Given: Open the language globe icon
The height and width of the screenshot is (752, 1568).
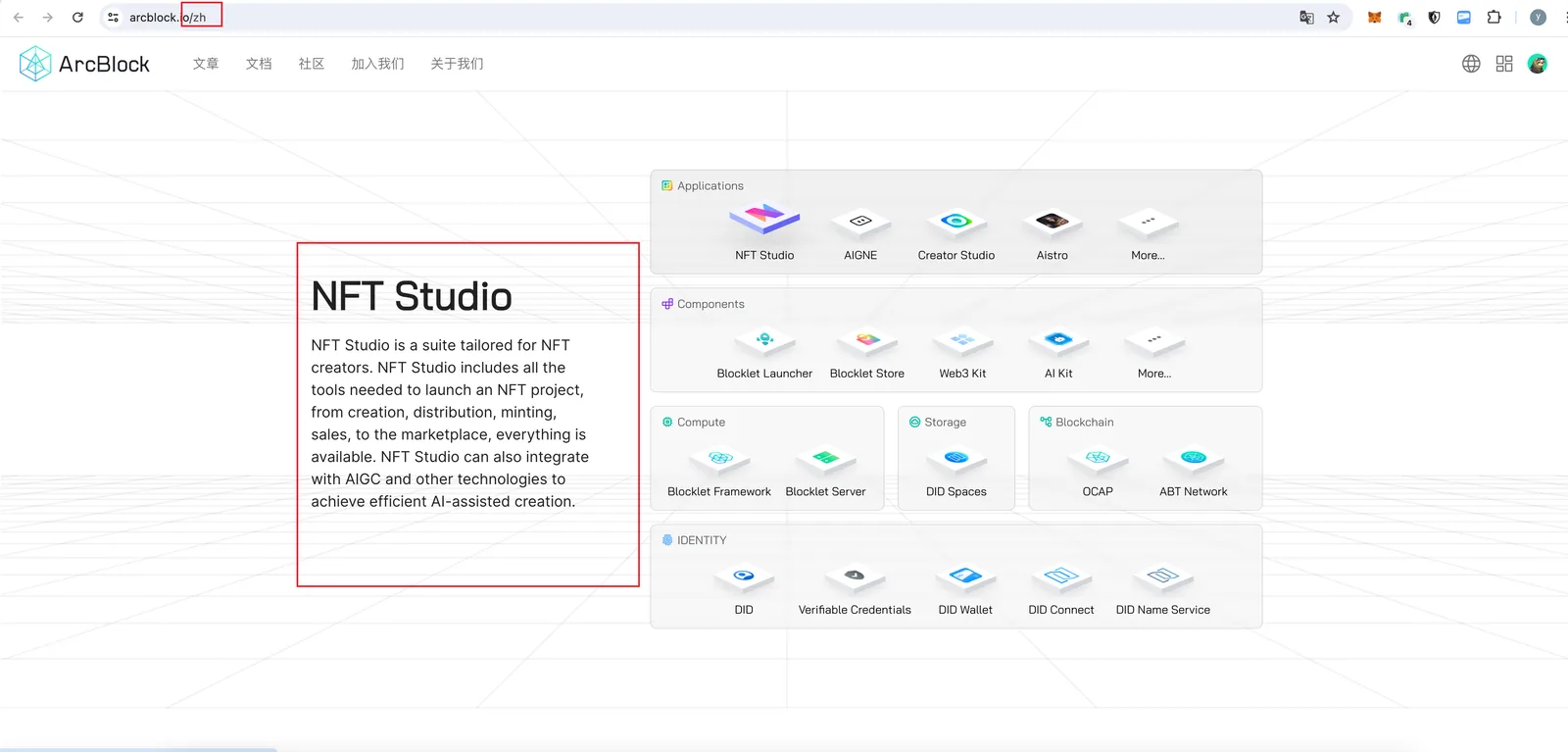Looking at the screenshot, I should [1471, 64].
